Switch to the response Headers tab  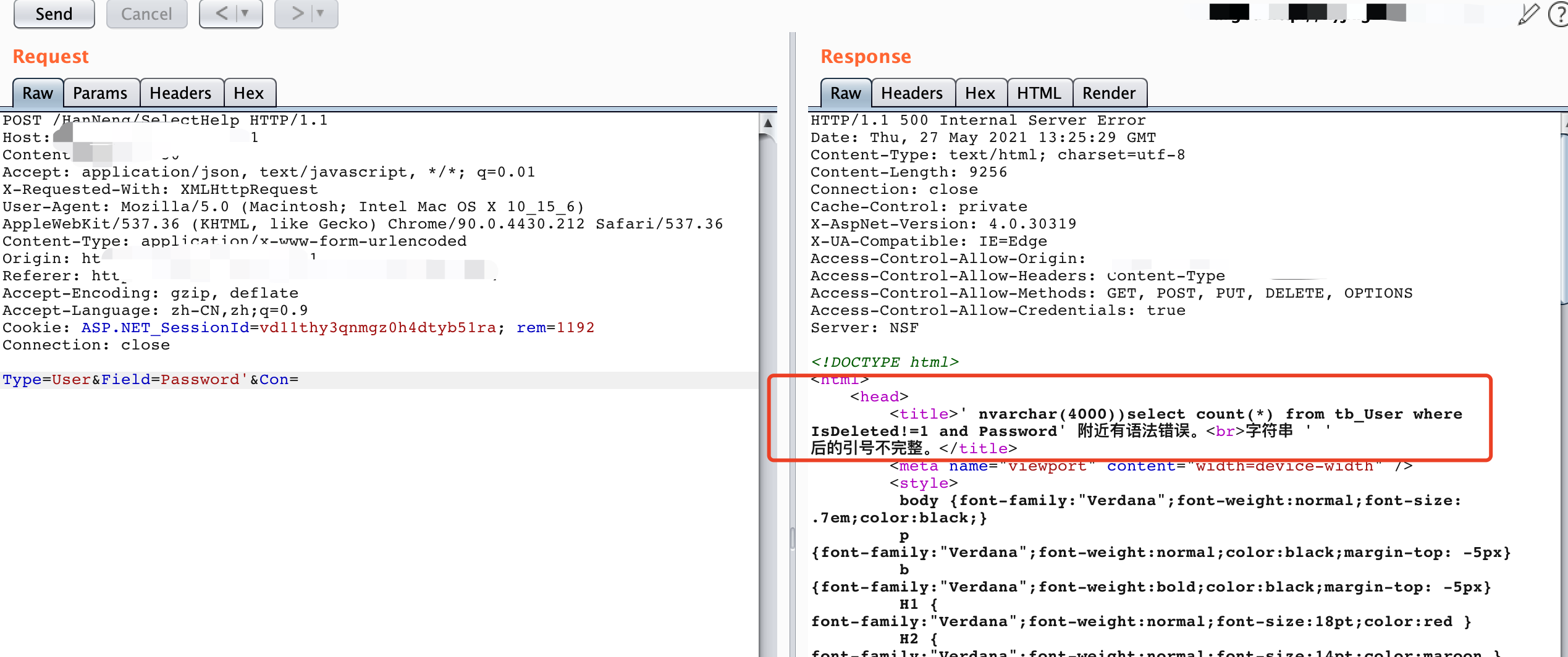(912, 93)
